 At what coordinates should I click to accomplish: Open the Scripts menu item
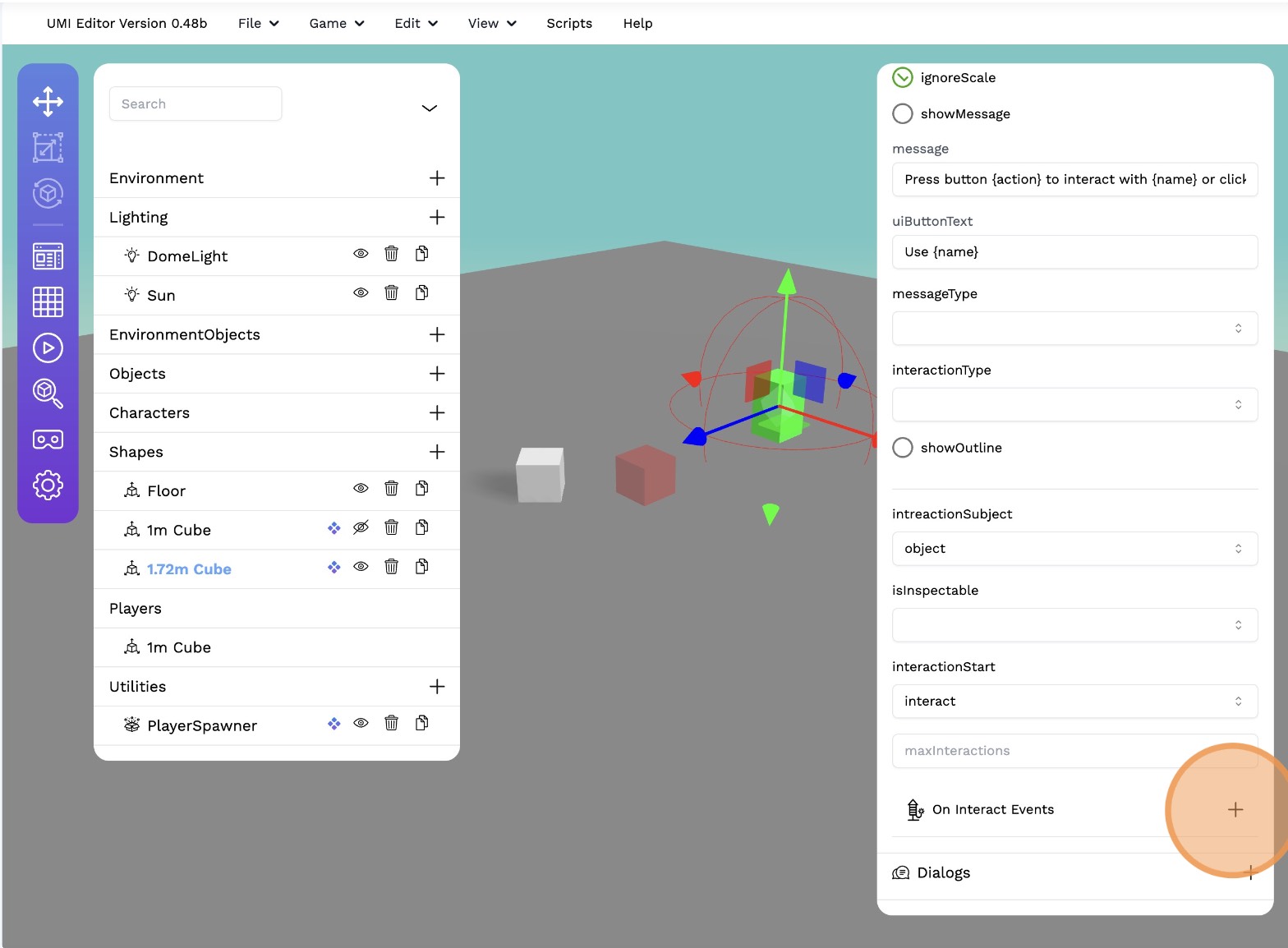(x=569, y=23)
